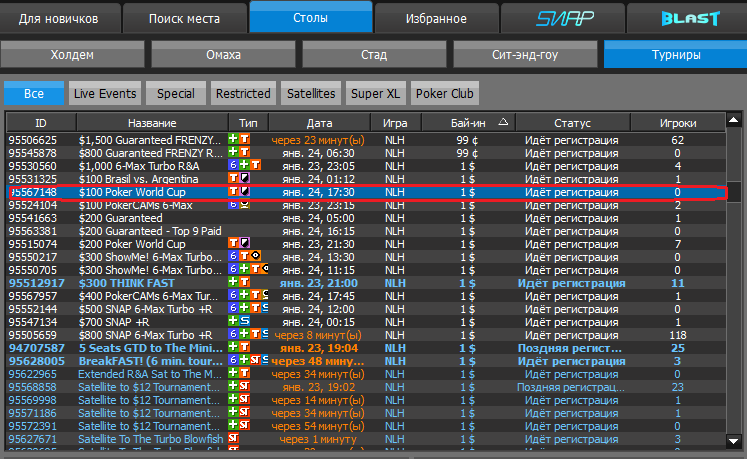Select the $200 Guaranteed - Top 9 Paid row

point(366,231)
